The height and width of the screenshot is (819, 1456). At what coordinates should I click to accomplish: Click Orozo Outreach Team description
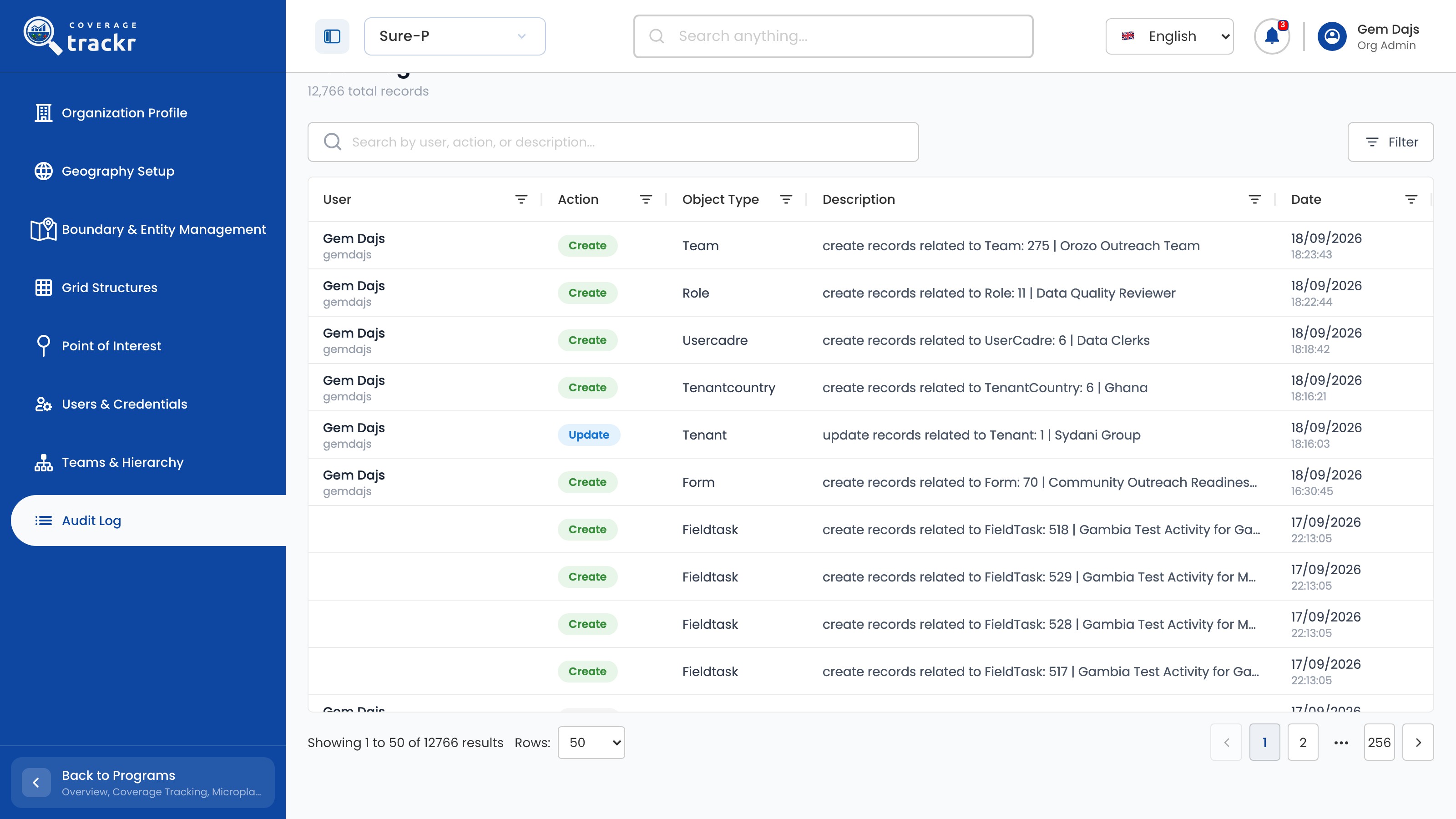(x=1011, y=245)
